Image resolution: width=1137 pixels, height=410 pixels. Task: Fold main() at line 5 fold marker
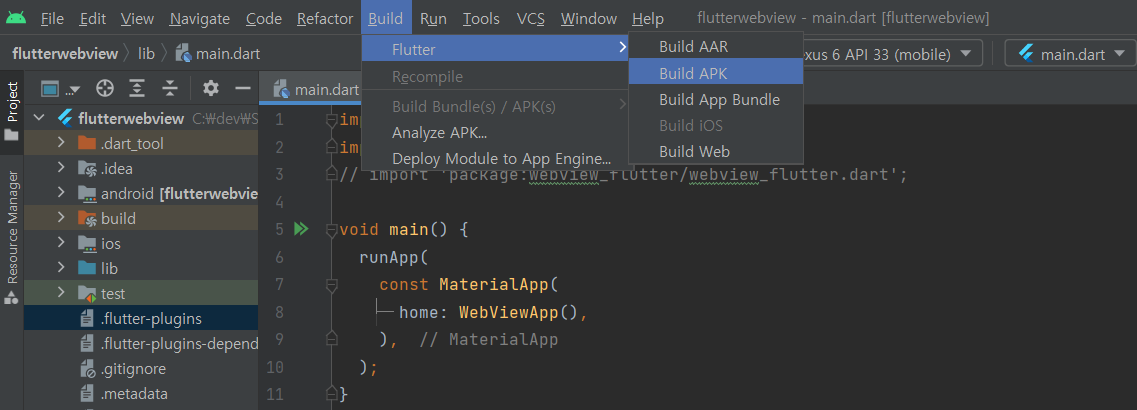click(331, 229)
